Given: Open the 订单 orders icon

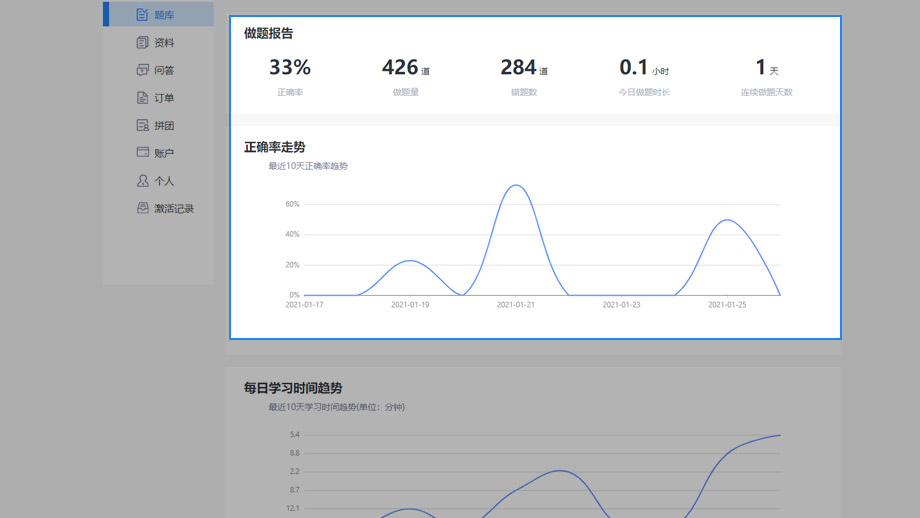Looking at the screenshot, I should pyautogui.click(x=142, y=98).
